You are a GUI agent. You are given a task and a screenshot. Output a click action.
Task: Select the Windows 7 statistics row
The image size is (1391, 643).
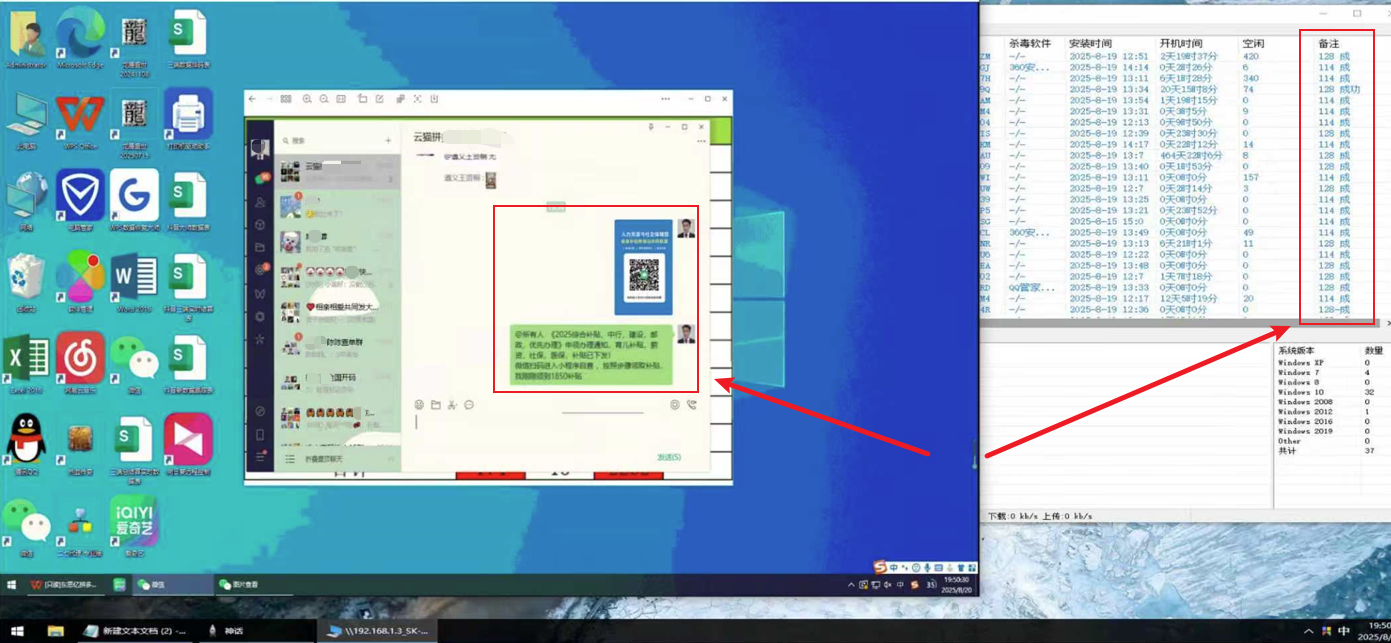[x=1330, y=373]
